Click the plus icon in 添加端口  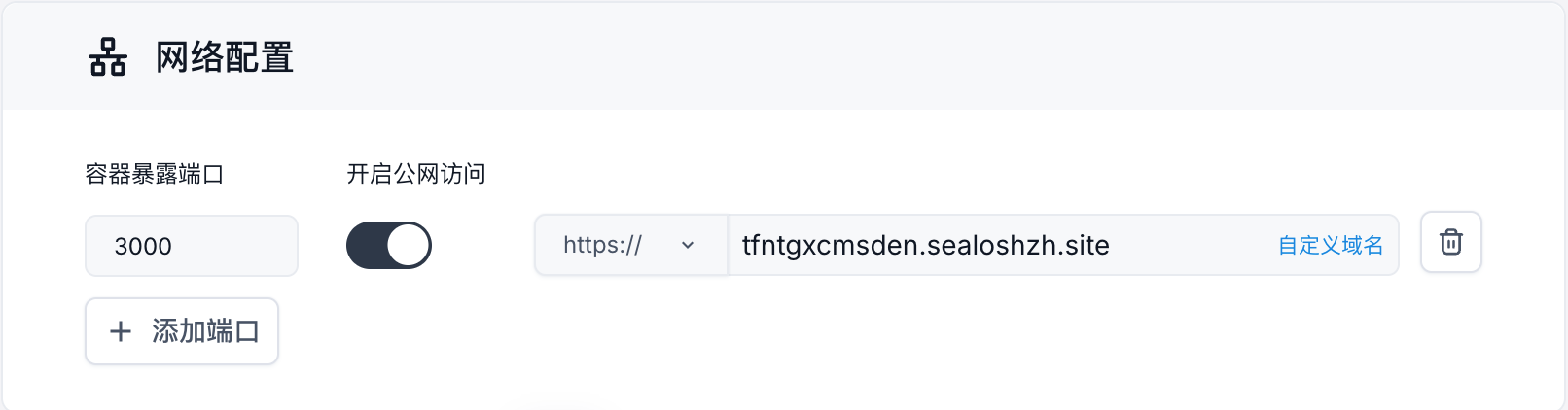click(121, 331)
